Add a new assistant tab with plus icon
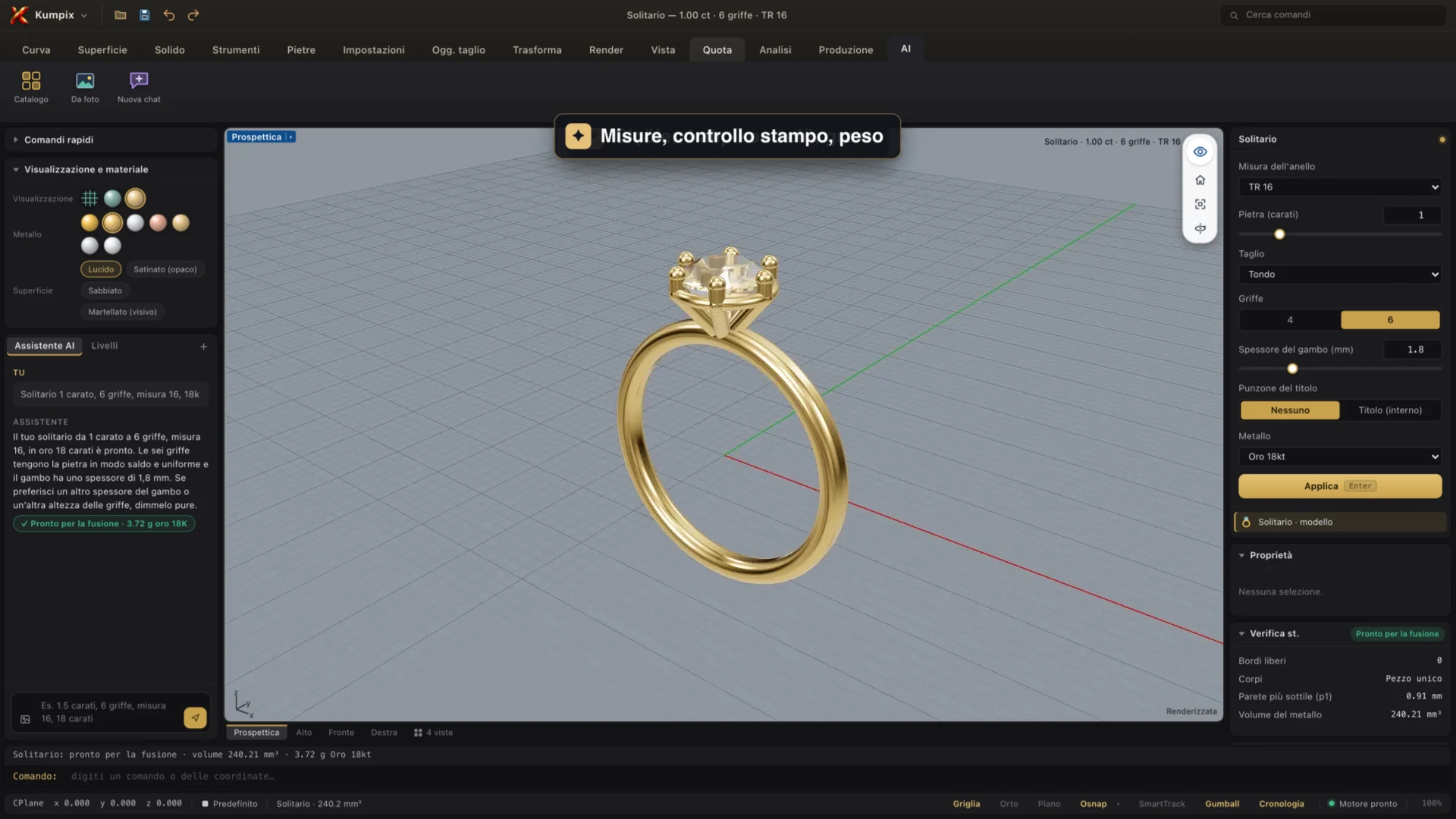 click(x=203, y=347)
